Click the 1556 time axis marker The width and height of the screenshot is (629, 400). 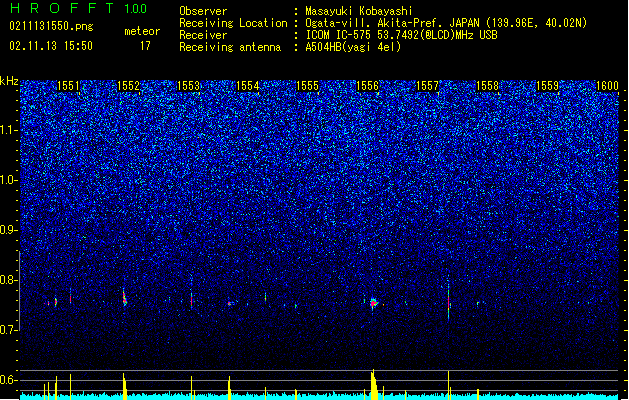[367, 86]
